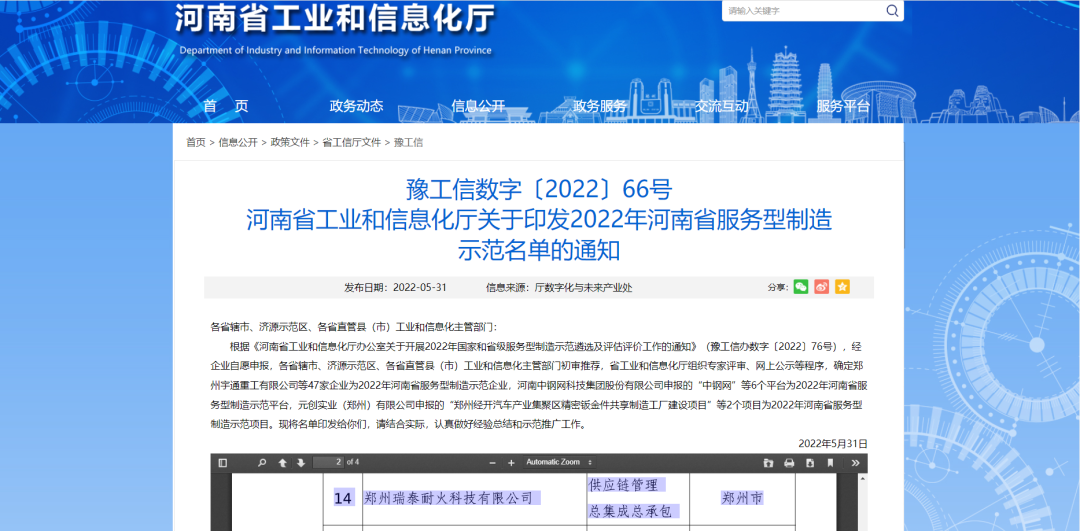Click the PDF bookmark current view icon
Screen dimensions: 1080x531
coord(830,463)
